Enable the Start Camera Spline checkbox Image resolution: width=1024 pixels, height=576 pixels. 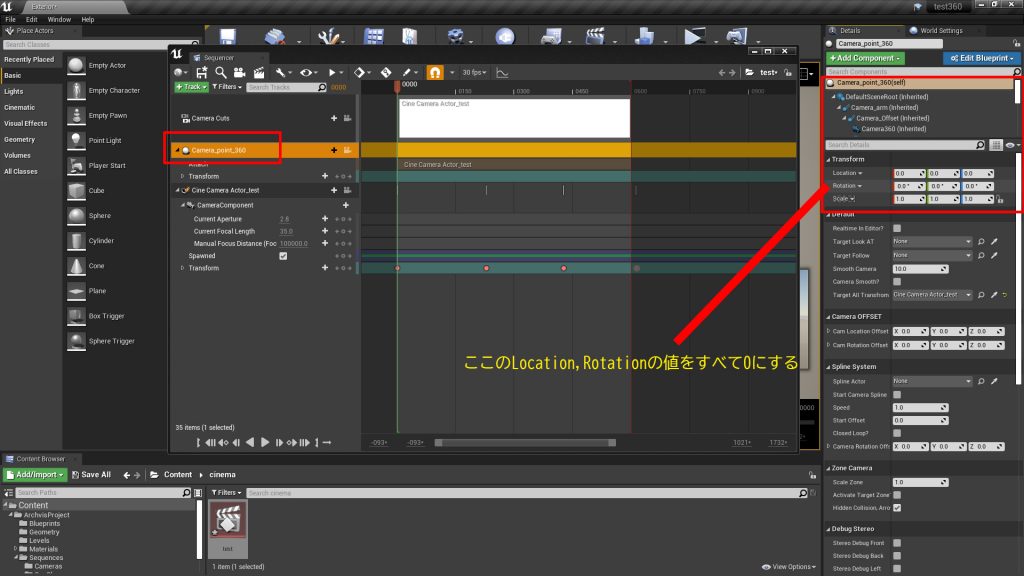click(x=897, y=394)
